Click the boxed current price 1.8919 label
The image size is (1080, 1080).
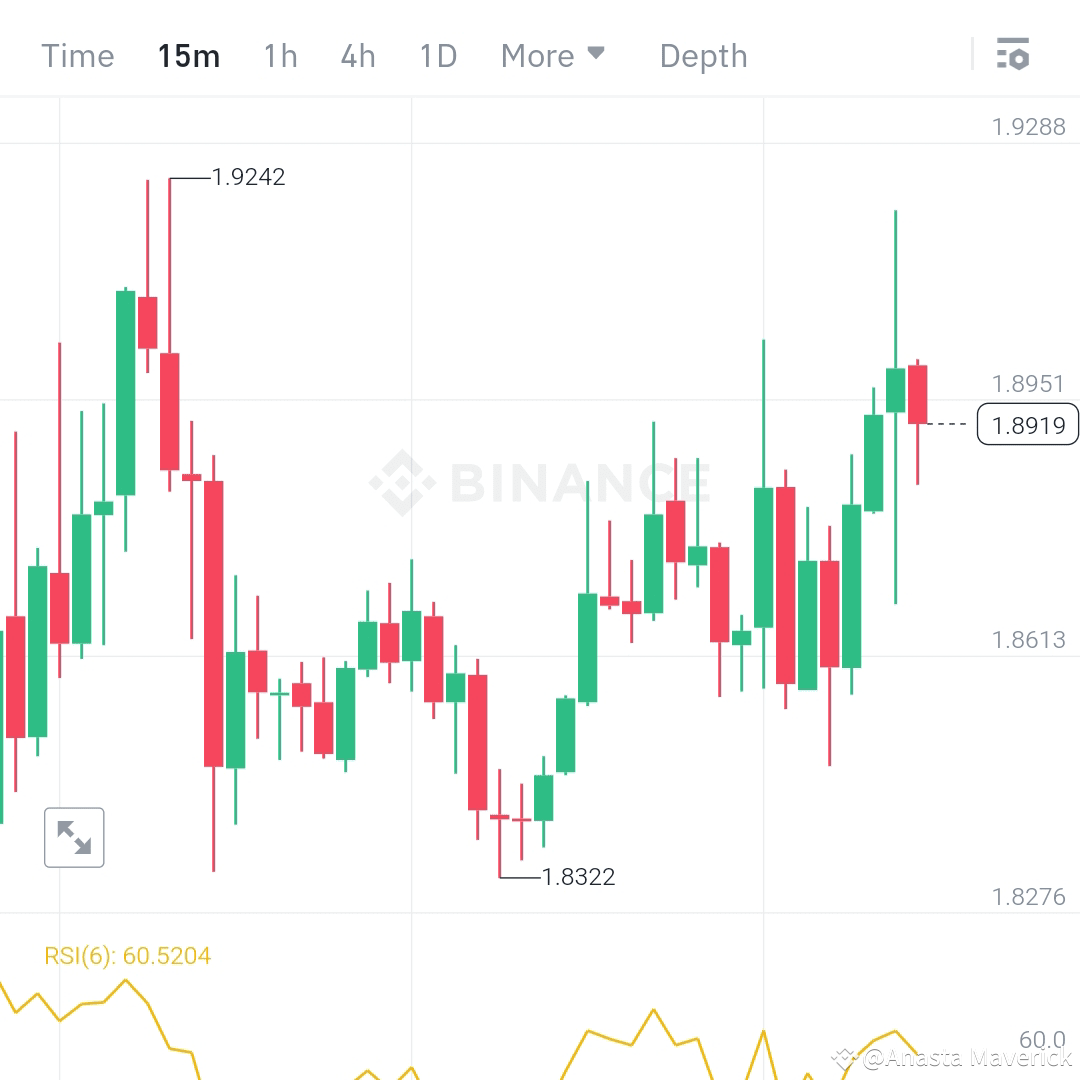pos(1027,424)
